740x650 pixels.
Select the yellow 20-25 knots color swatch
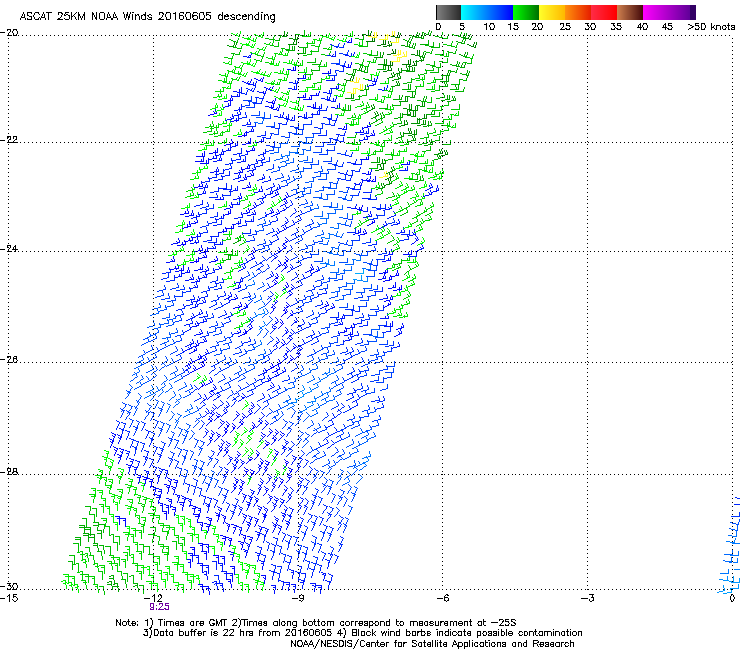click(x=552, y=12)
